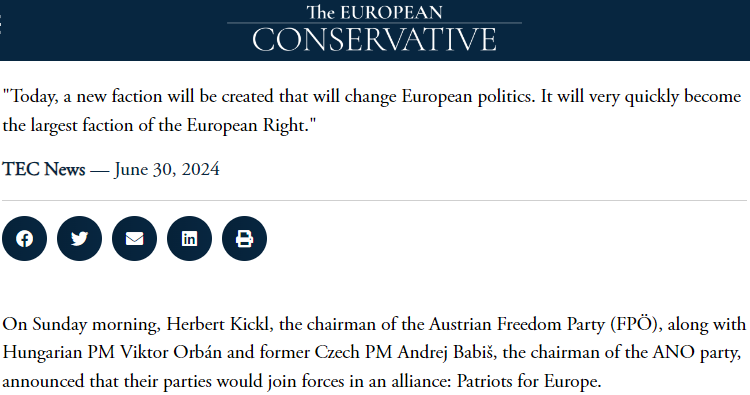
Task: Click the name Viktor Orbán in the article
Action: tap(171, 352)
